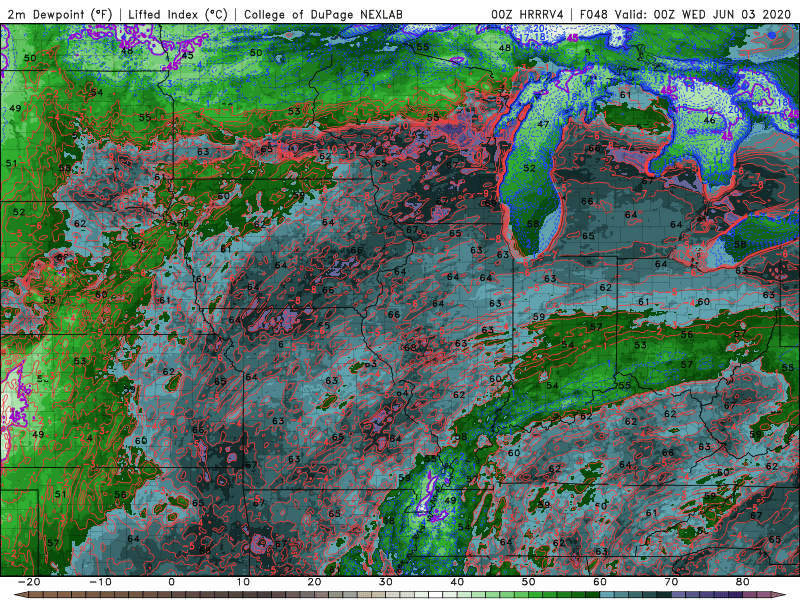Viewport: 800px width, 600px height.
Task: Click the "47" dewpoint value over Lake Michigan
Action: (543, 124)
